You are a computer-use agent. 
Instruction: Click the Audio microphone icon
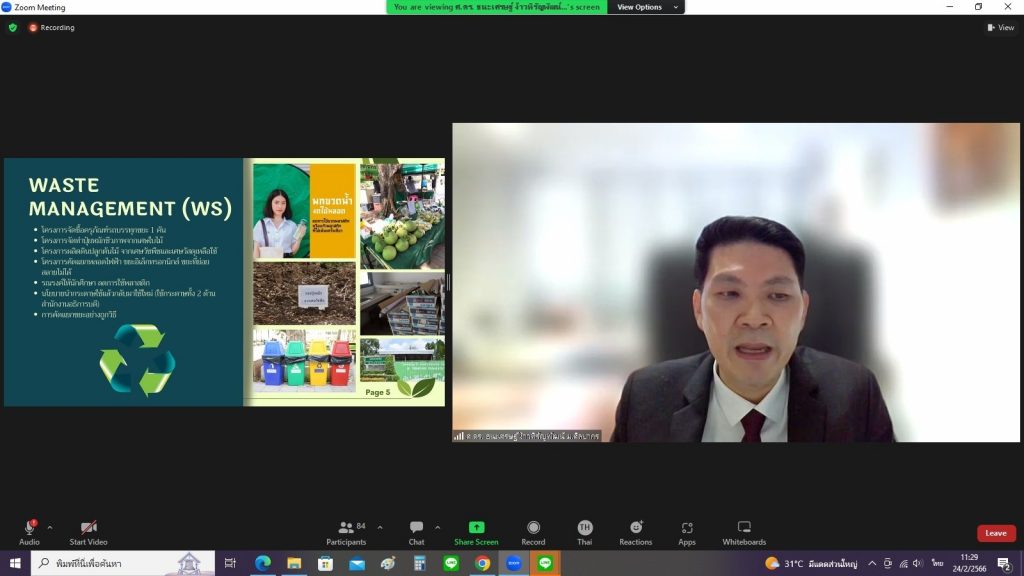click(29, 527)
